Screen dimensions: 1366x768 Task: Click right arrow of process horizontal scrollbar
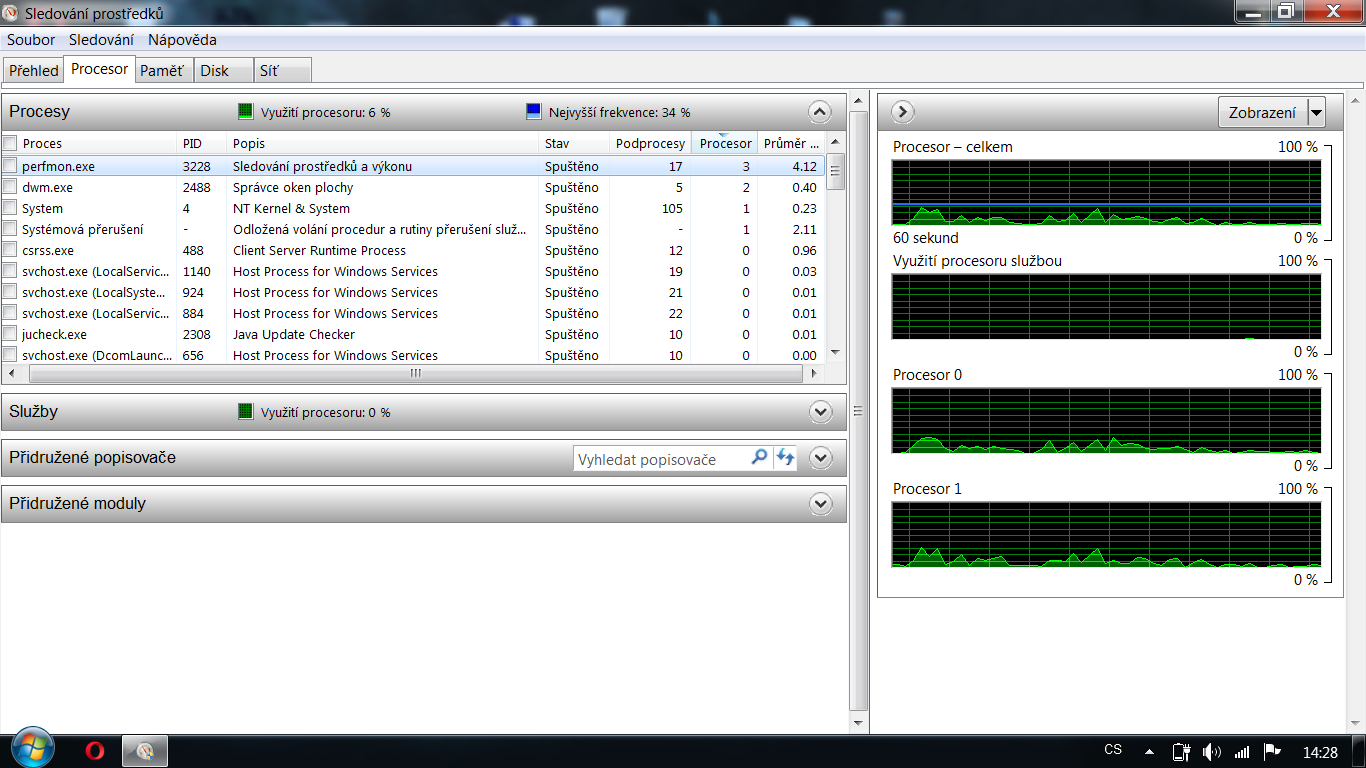click(x=814, y=373)
